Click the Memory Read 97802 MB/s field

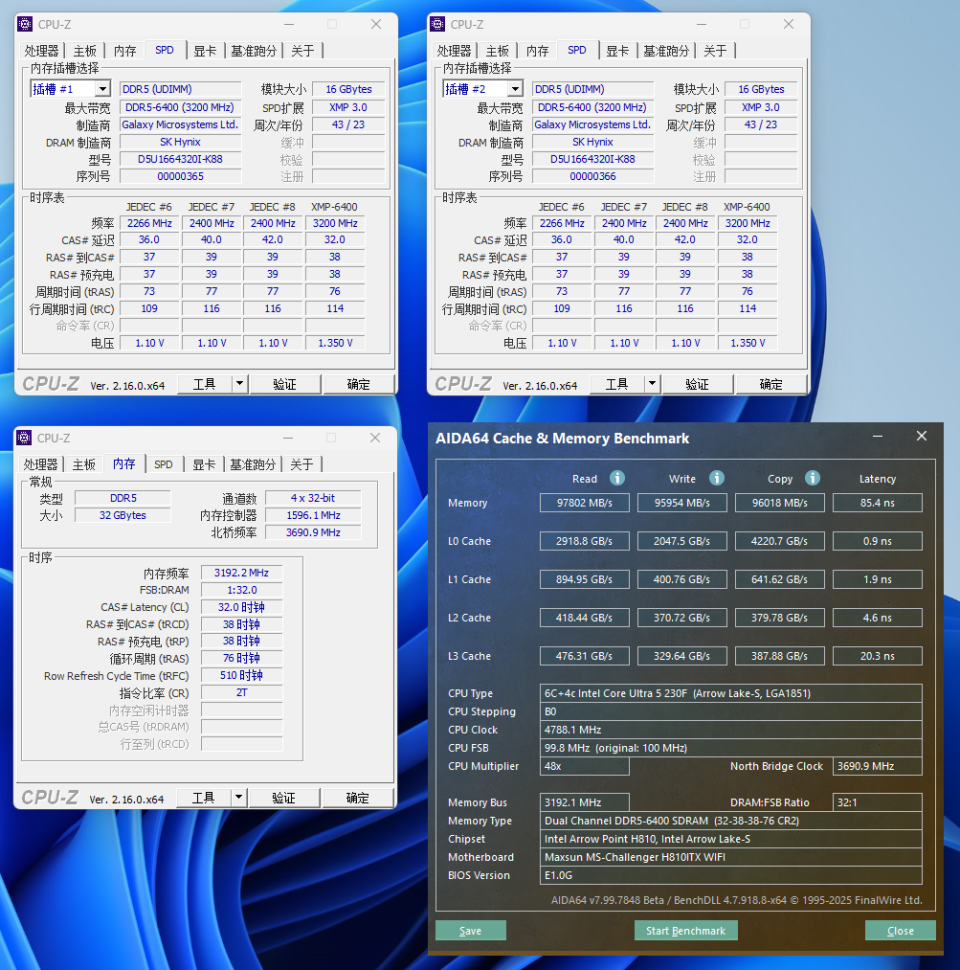tap(585, 503)
